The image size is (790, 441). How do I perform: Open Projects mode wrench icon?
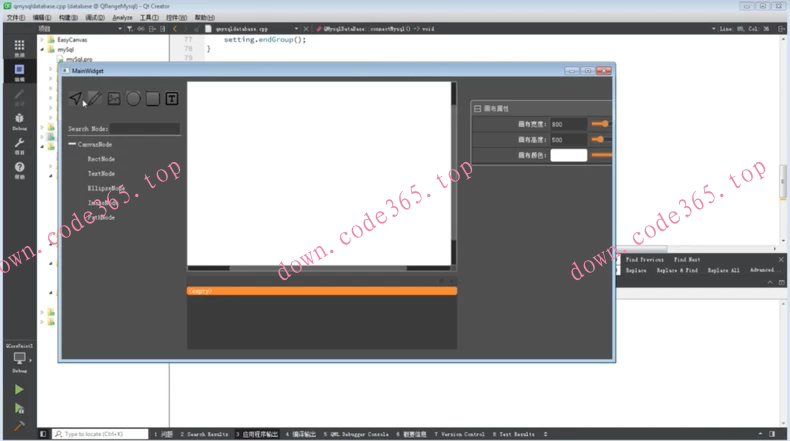pyautogui.click(x=19, y=145)
